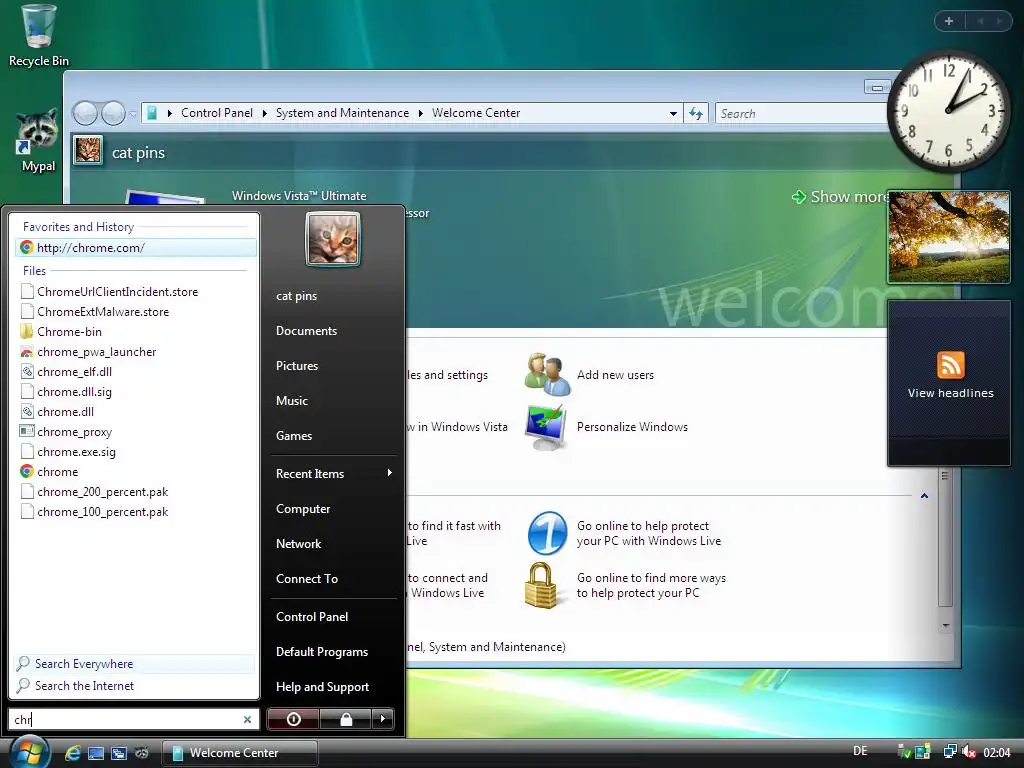The width and height of the screenshot is (1024, 768).
Task: Open Control Panel from Start menu
Action: [x=312, y=616]
